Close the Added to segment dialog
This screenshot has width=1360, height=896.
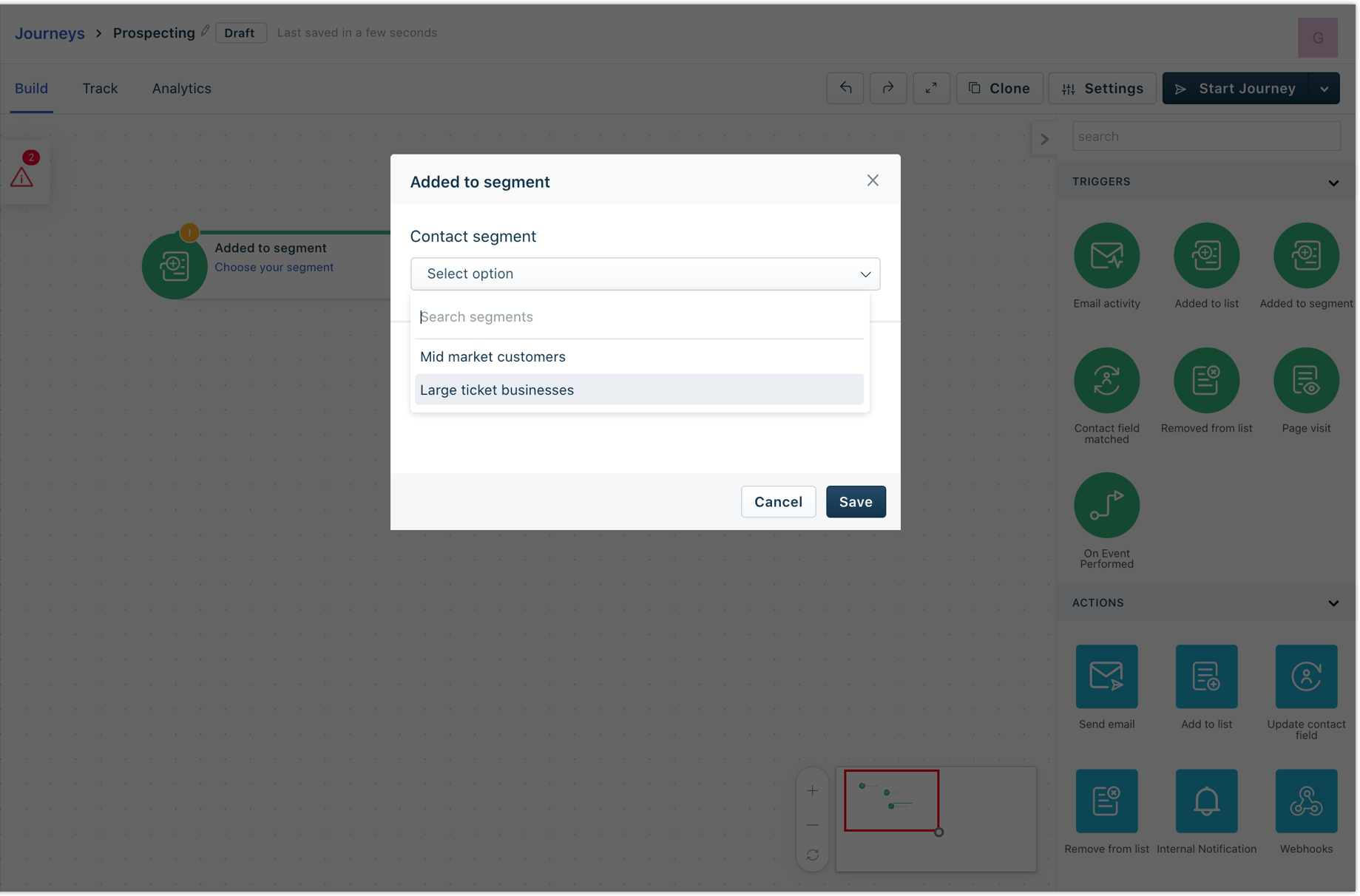click(x=873, y=180)
